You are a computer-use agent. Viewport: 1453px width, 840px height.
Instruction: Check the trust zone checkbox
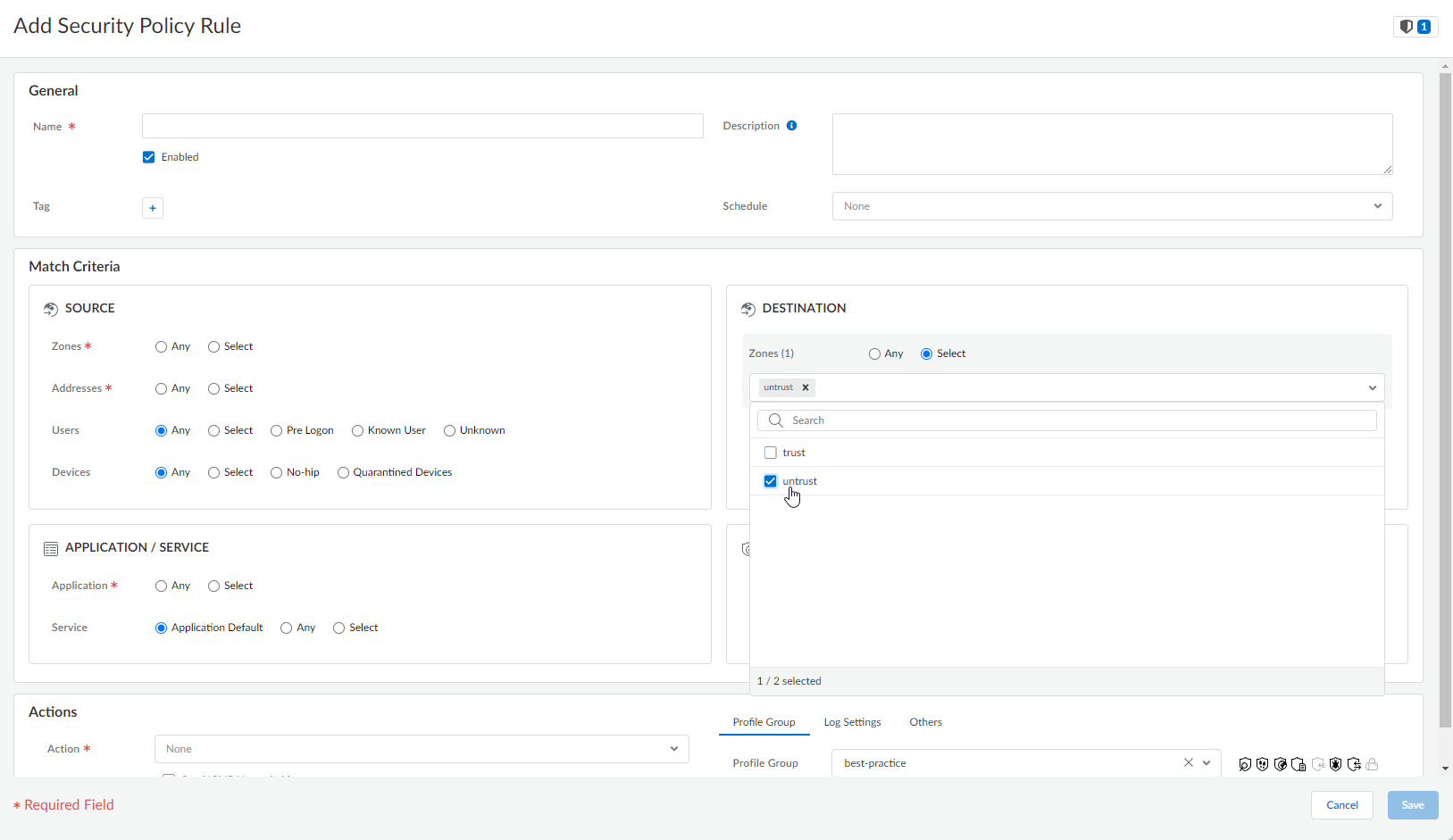click(x=771, y=453)
